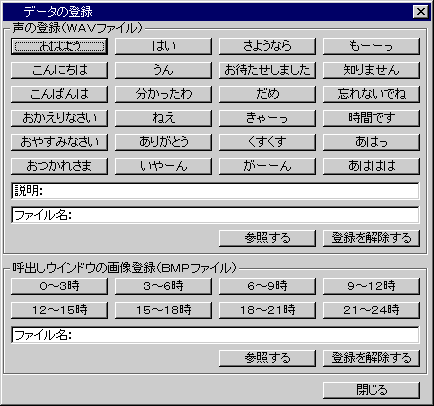Choose the さようなら voice button

pos(267,46)
